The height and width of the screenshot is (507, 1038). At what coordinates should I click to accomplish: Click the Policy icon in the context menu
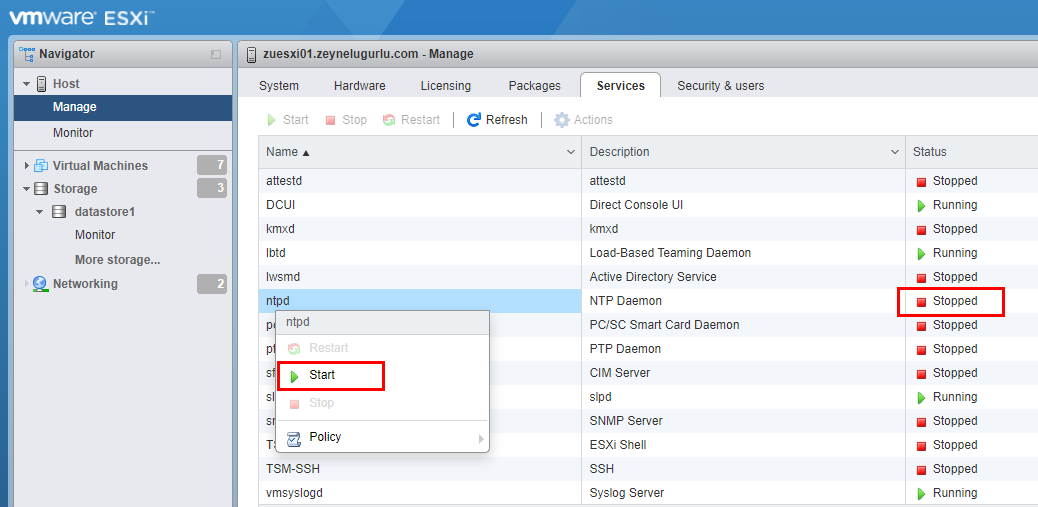coord(294,438)
